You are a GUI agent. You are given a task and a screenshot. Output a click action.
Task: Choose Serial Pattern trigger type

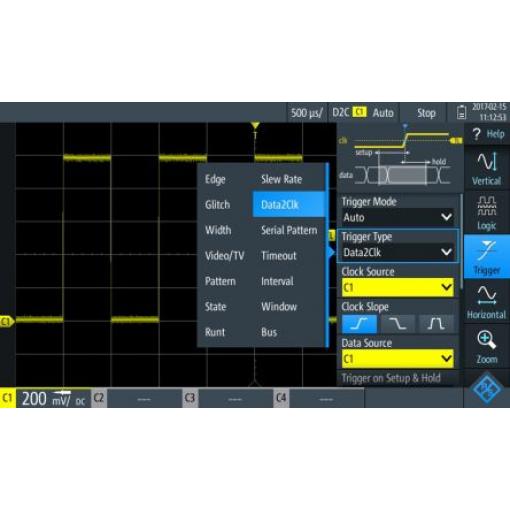click(x=289, y=230)
